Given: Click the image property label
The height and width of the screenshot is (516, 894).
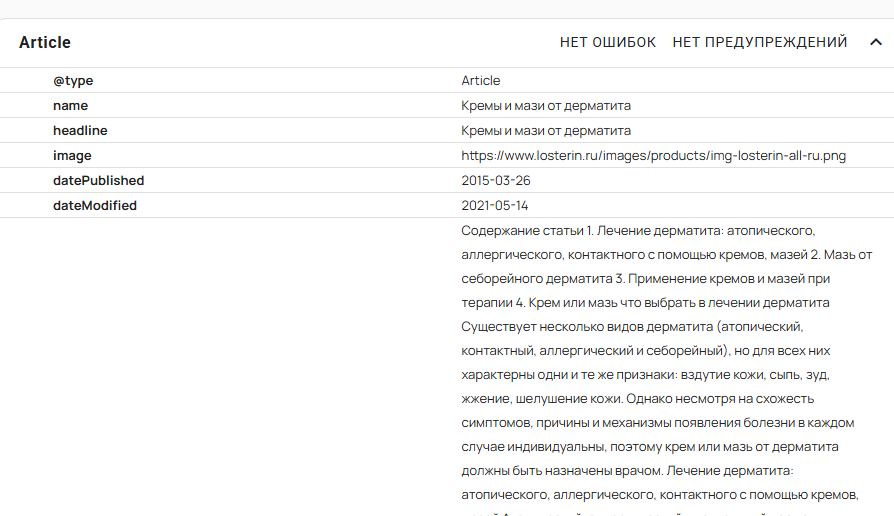Looking at the screenshot, I should tap(72, 155).
